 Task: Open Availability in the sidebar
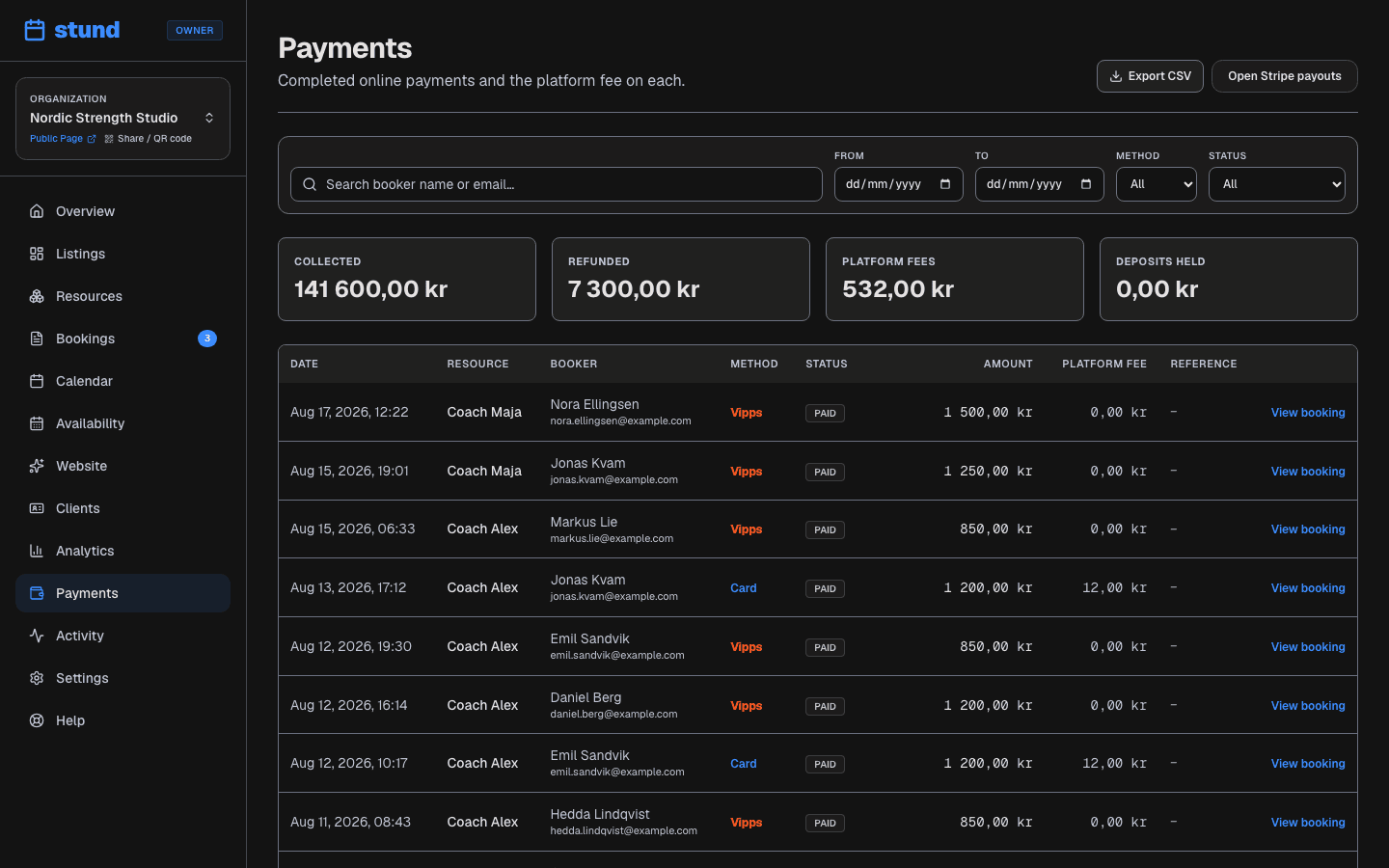click(x=123, y=423)
